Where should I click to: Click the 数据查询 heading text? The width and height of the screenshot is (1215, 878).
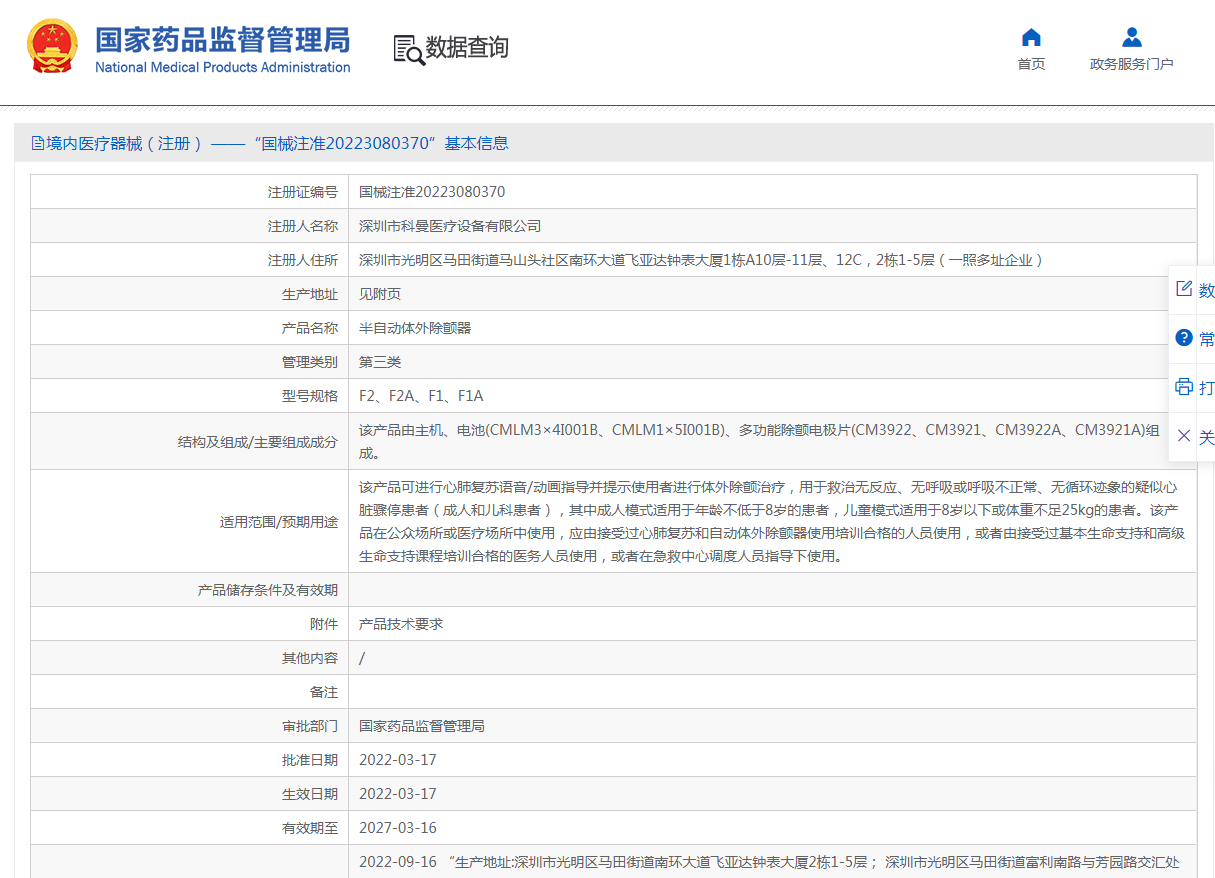[x=467, y=47]
